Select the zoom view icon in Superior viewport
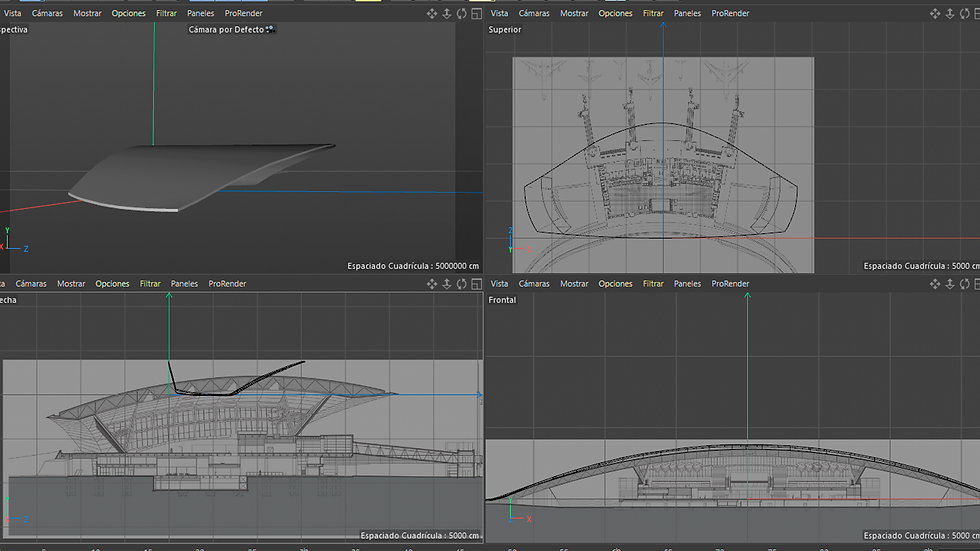Image resolution: width=980 pixels, height=551 pixels. coord(949,14)
